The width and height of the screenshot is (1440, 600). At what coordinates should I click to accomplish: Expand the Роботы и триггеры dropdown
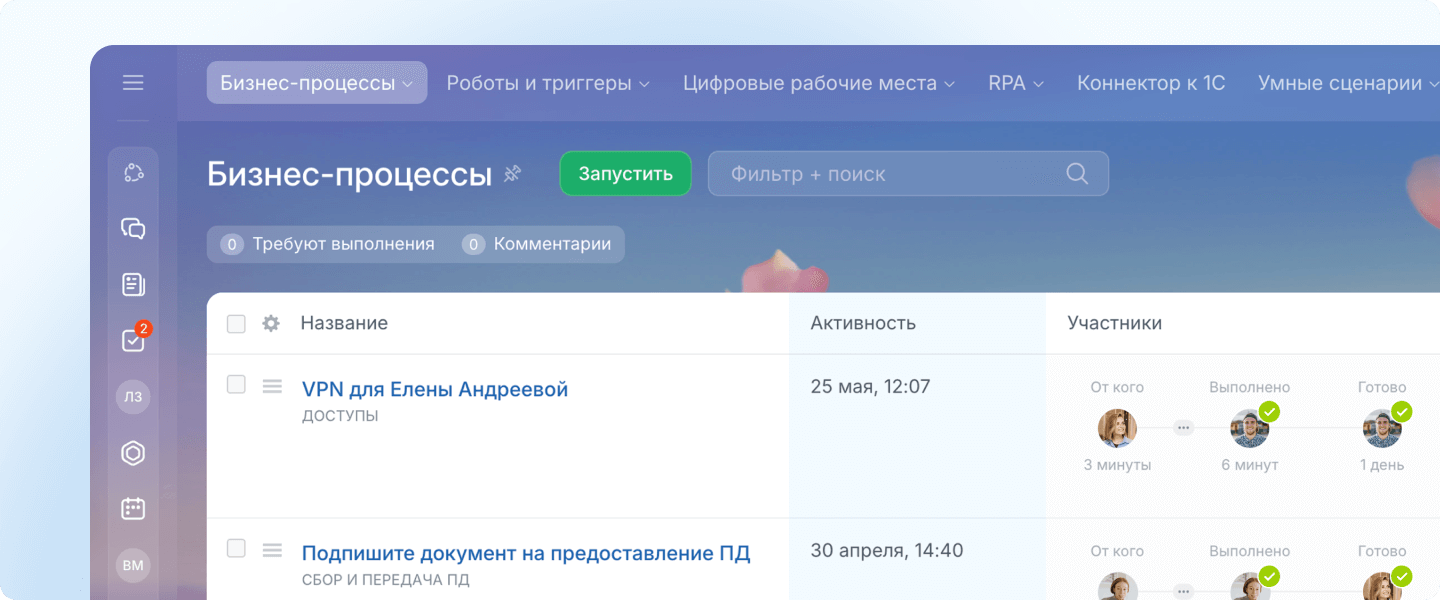(548, 83)
